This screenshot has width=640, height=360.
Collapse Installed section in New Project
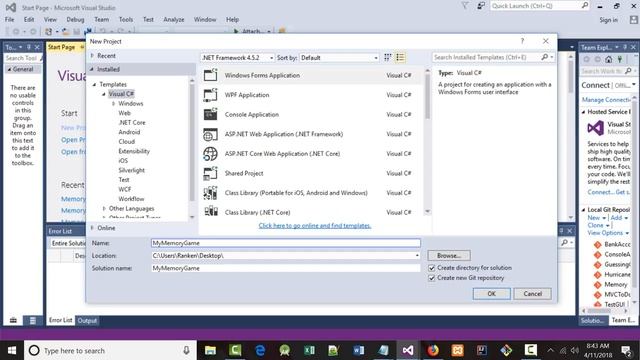[92, 69]
